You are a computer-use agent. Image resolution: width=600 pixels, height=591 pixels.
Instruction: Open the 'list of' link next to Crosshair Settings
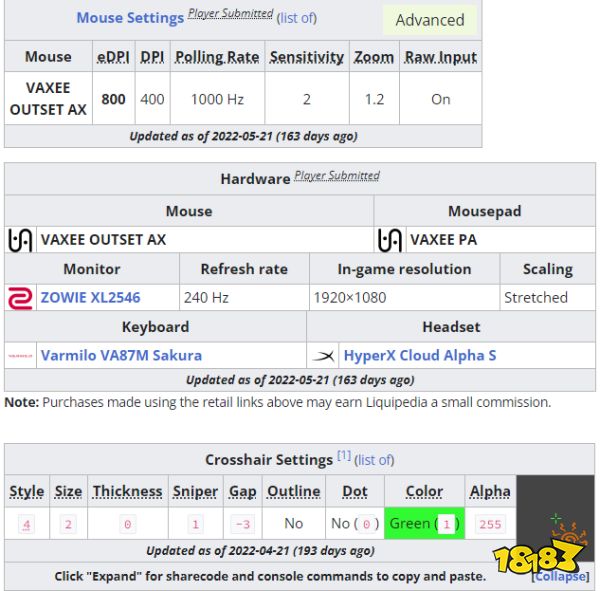374,460
